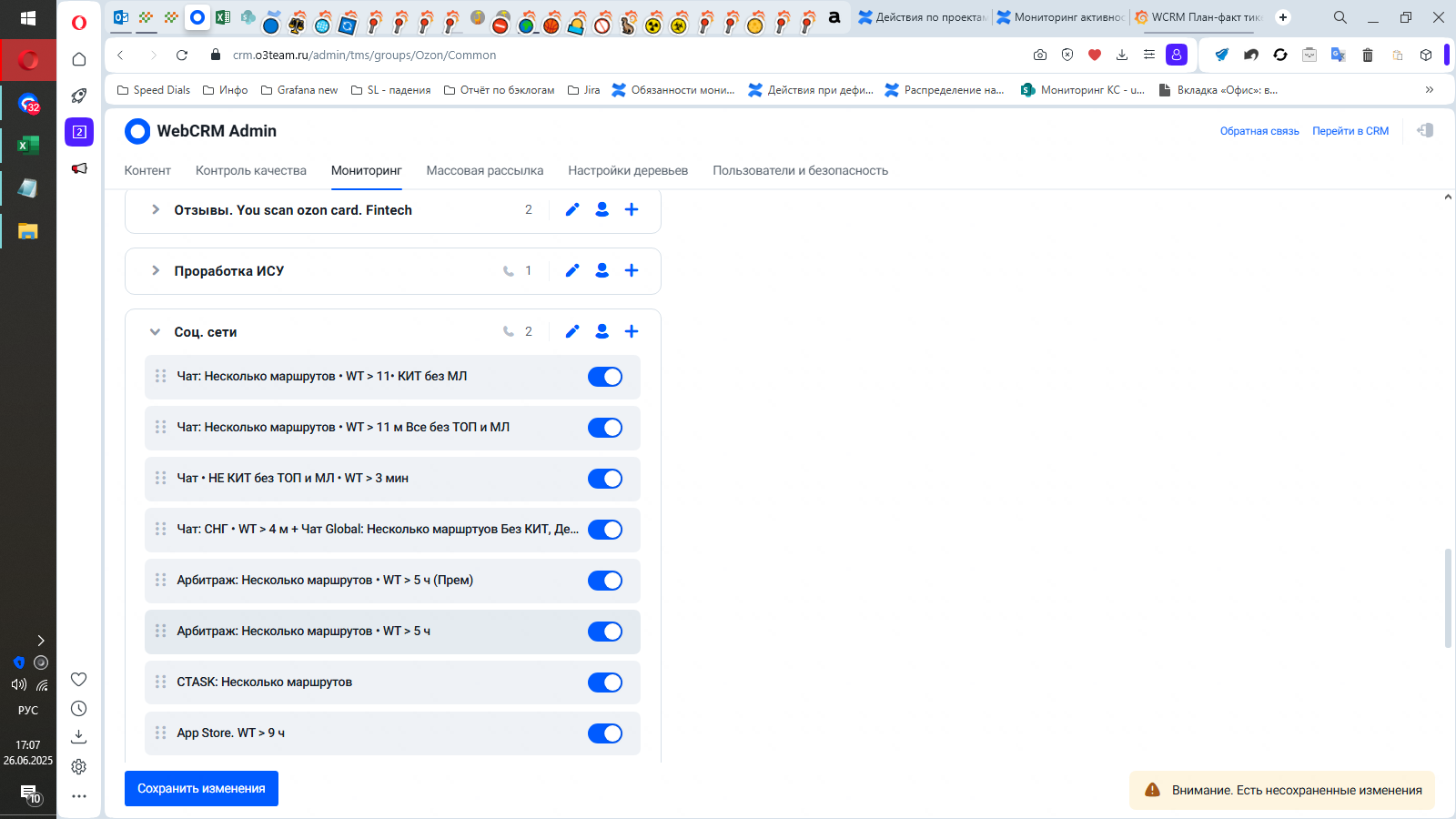Image resolution: width=1456 pixels, height=819 pixels.
Task: Open the Обратная связь link
Action: pos(1259,131)
